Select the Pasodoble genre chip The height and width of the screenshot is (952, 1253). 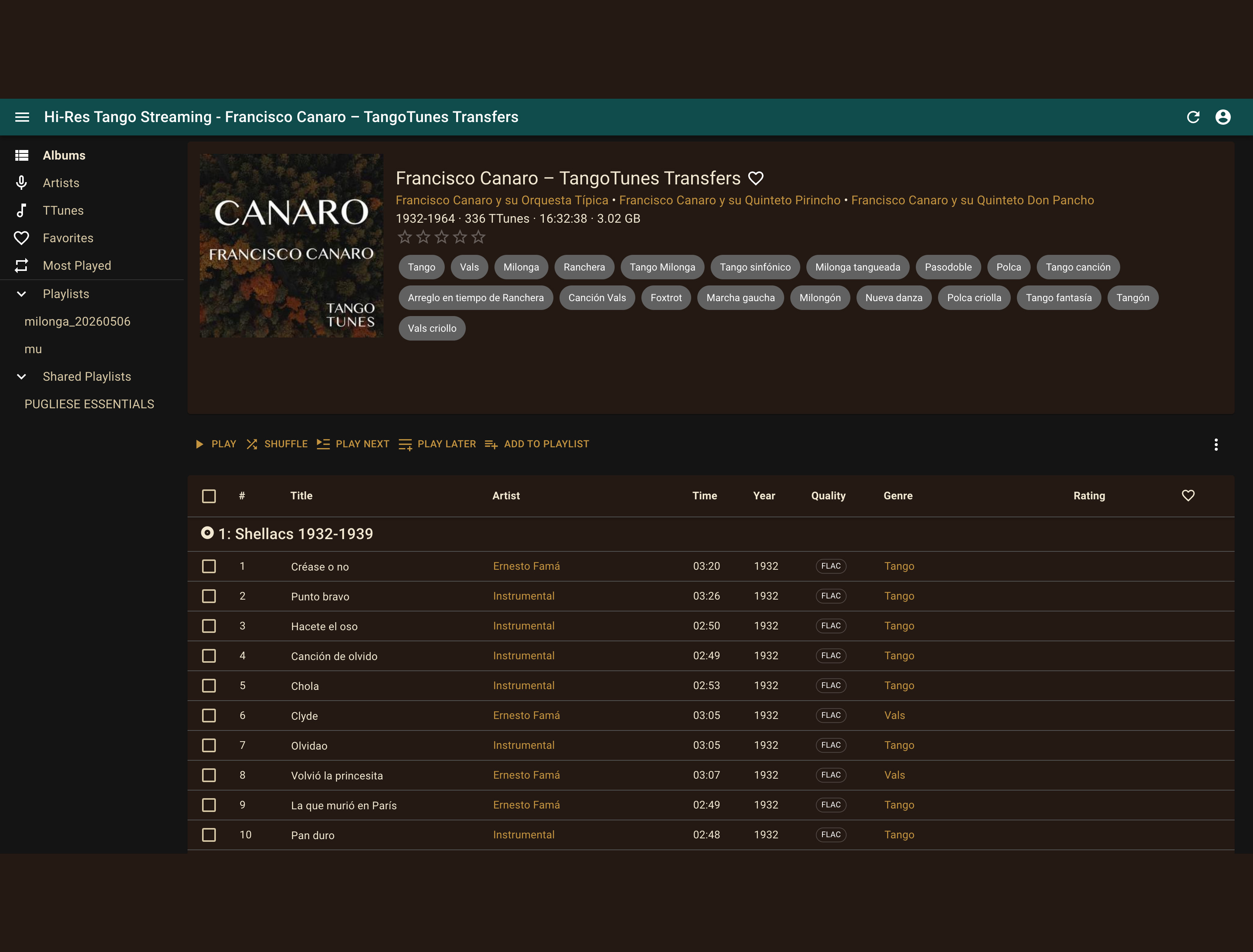click(x=949, y=267)
